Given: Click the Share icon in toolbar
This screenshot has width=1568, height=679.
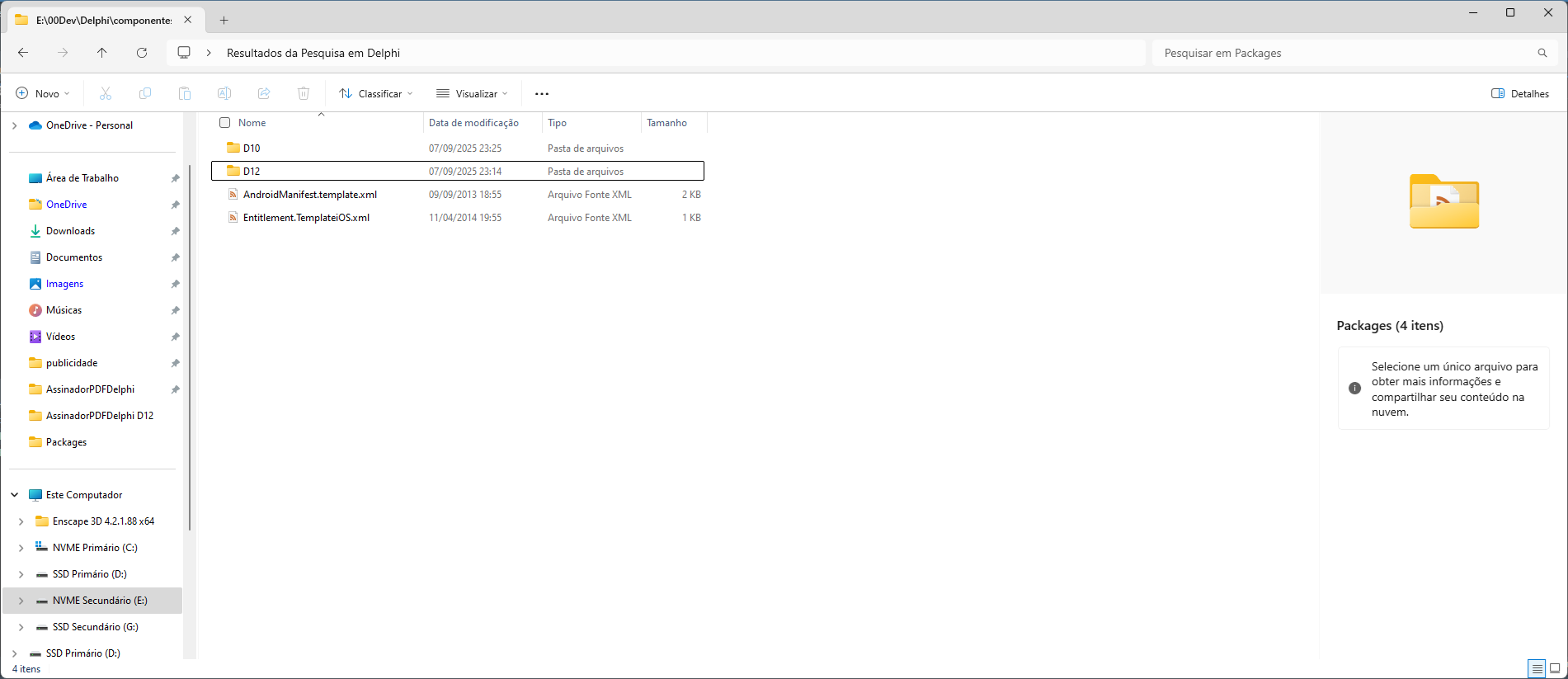Looking at the screenshot, I should [264, 93].
